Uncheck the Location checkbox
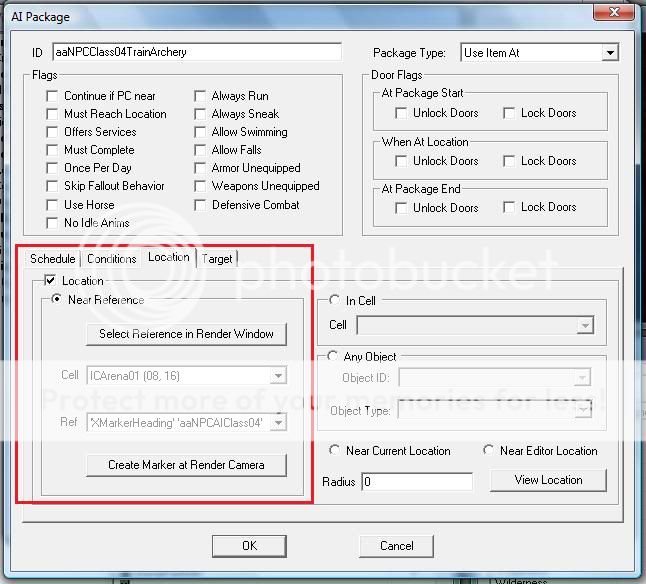The width and height of the screenshot is (646, 584). [51, 282]
